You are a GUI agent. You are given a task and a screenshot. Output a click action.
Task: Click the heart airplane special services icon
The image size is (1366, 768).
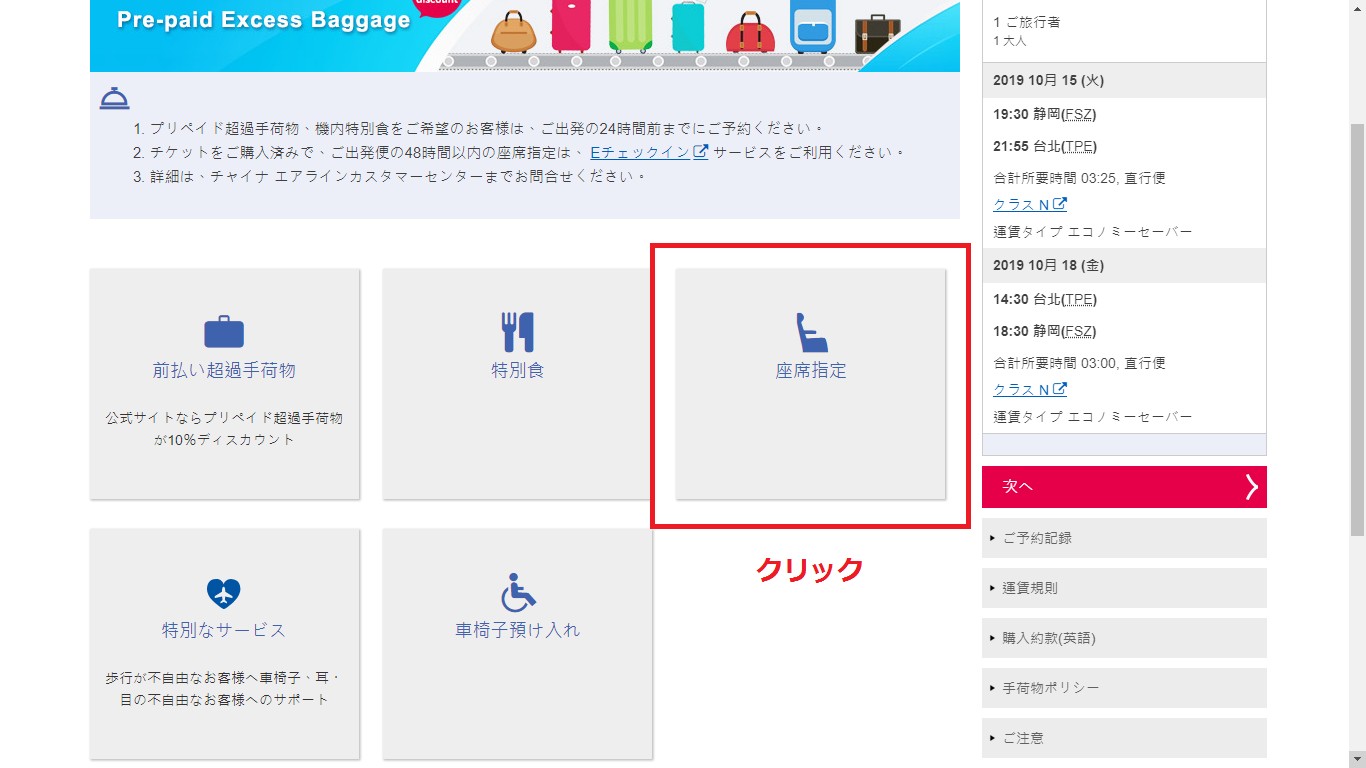pyautogui.click(x=224, y=593)
